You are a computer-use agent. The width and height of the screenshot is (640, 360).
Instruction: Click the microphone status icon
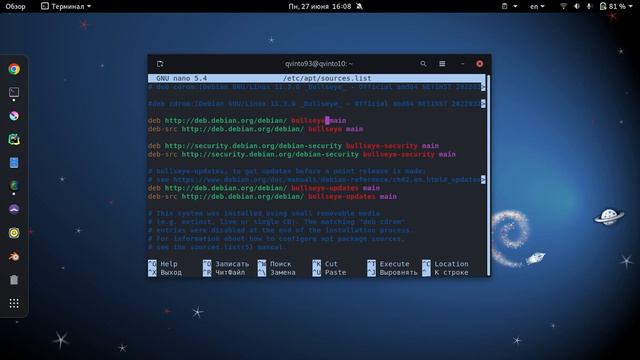tap(589, 6)
